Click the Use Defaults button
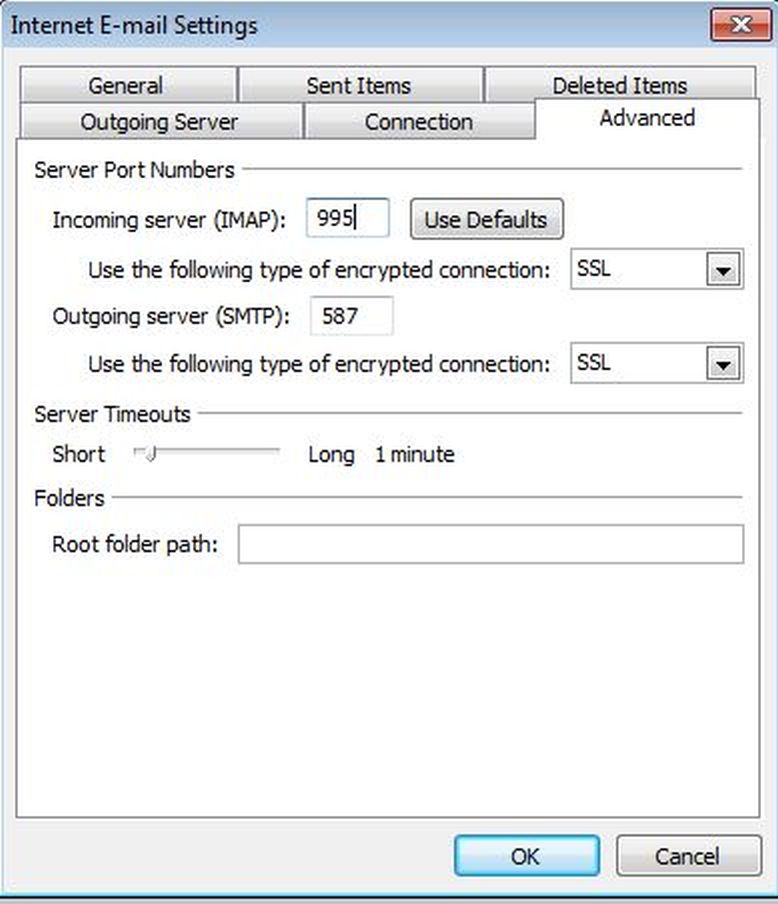The height and width of the screenshot is (904, 778). (x=487, y=219)
